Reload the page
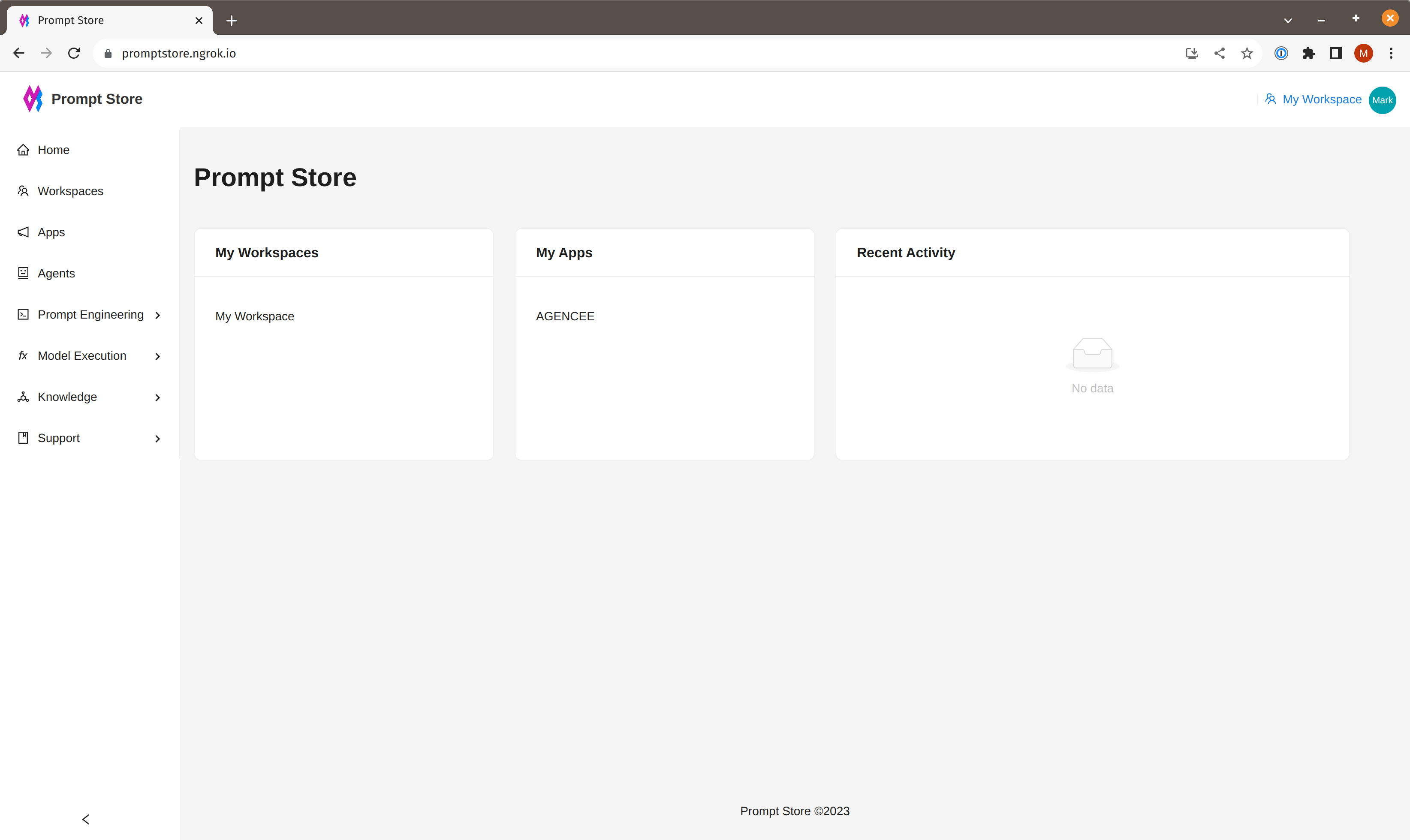 pyautogui.click(x=74, y=53)
